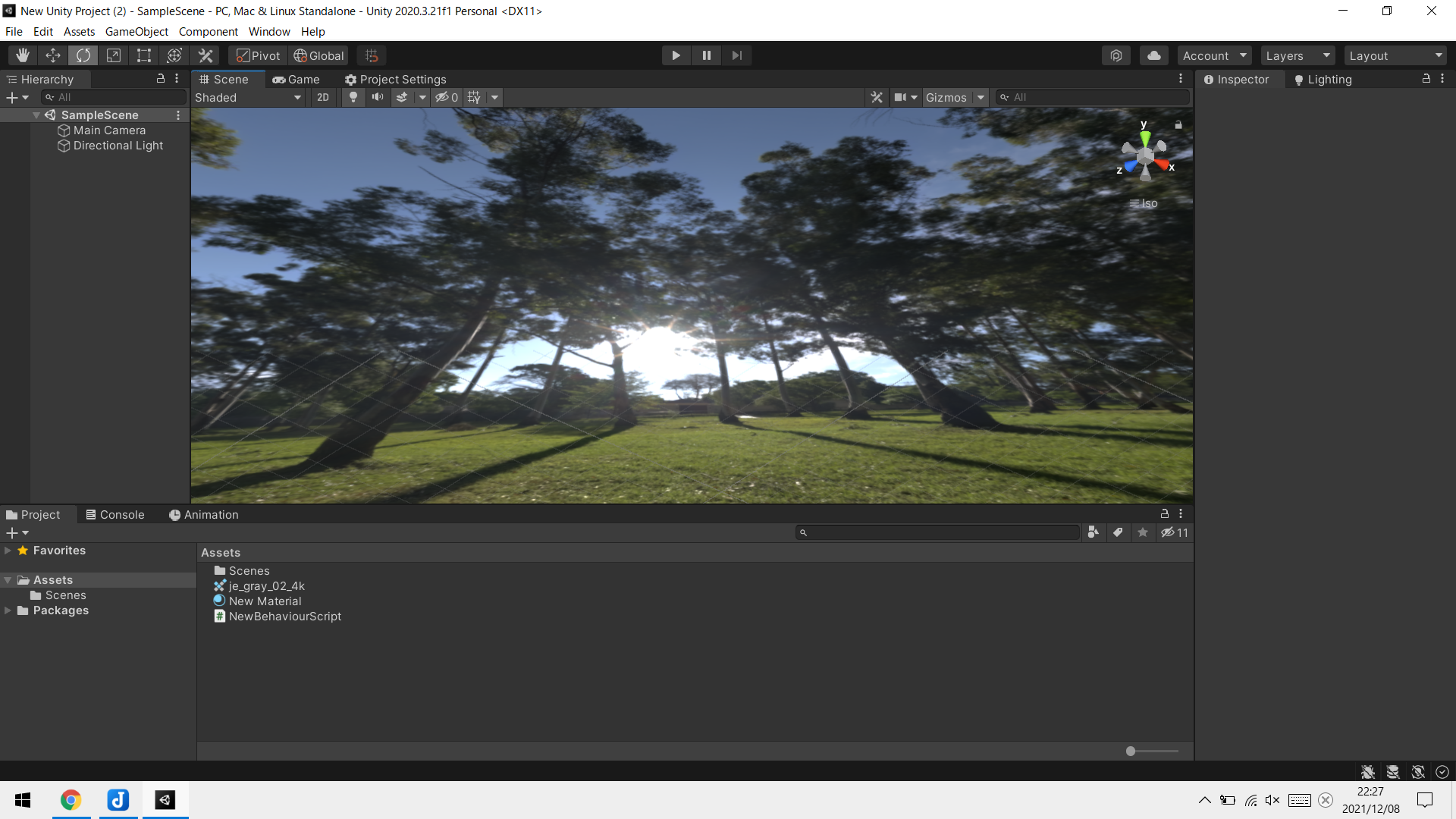Viewport: 1456px width, 819px height.
Task: Switch to the Animation tab
Action: tap(203, 514)
